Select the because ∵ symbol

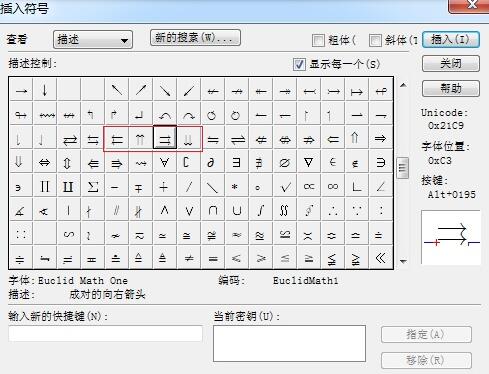pos(357,210)
